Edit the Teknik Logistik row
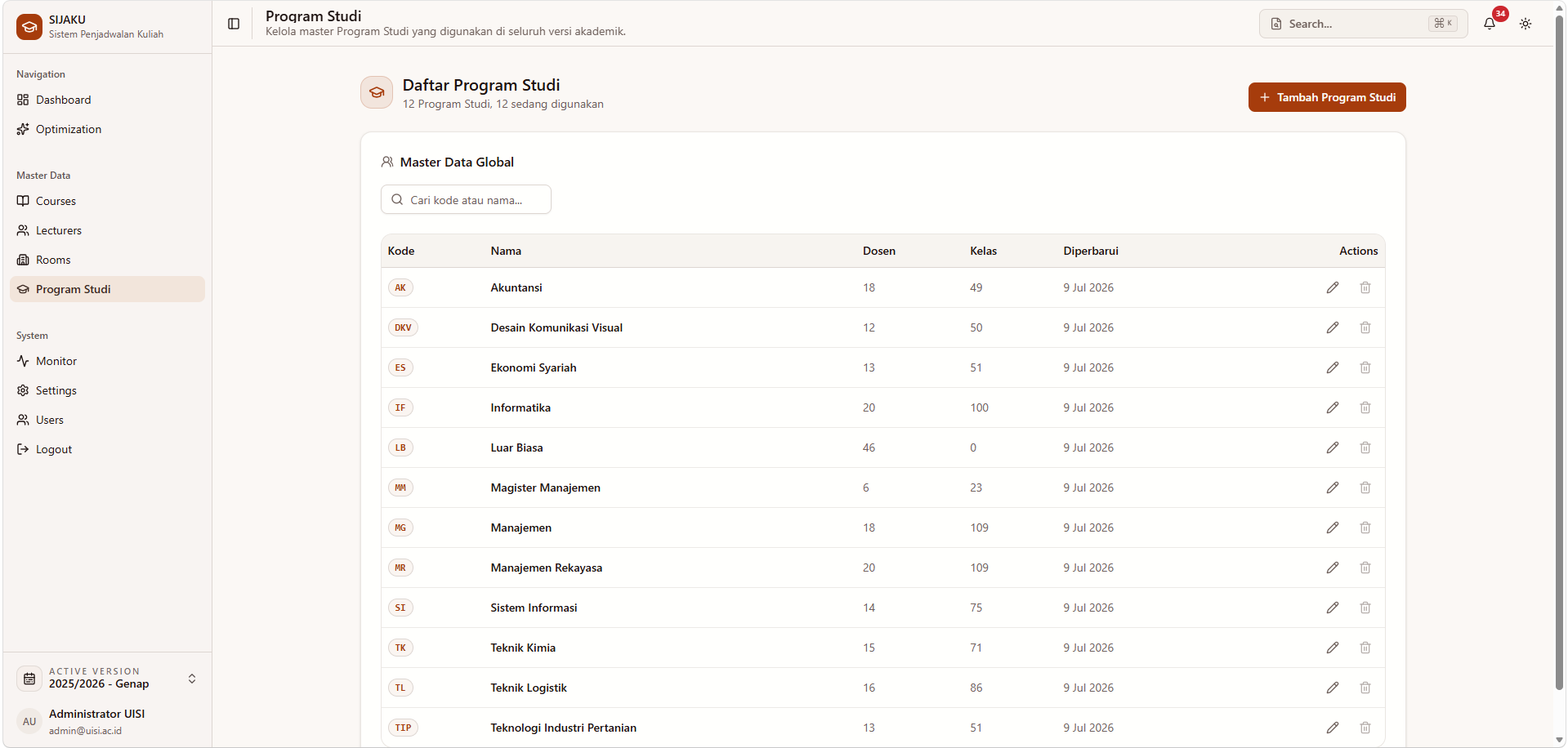This screenshot has height=748, width=1568. pos(1333,688)
